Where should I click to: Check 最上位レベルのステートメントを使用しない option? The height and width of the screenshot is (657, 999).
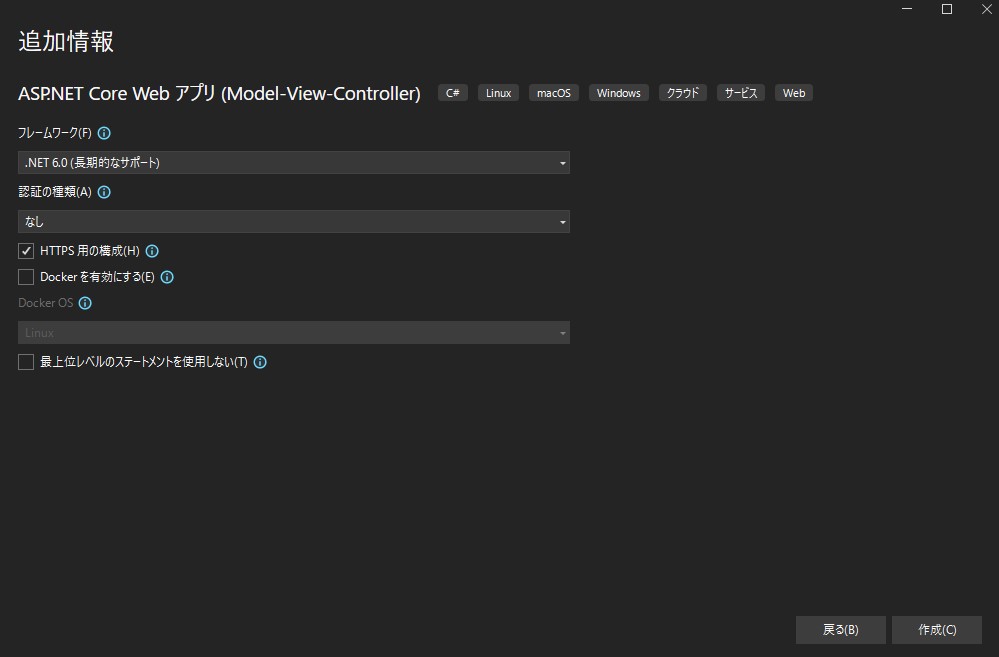click(26, 362)
